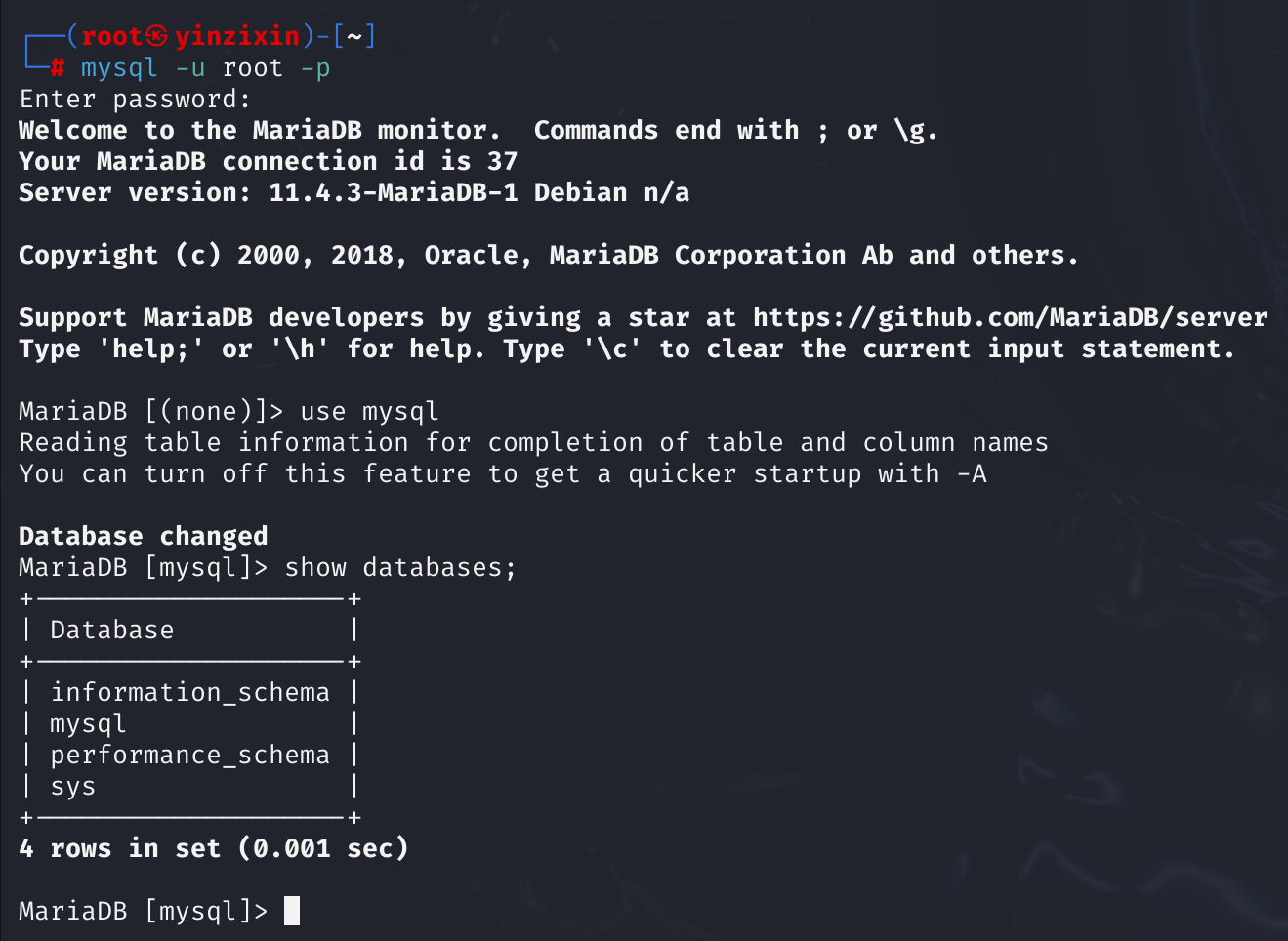Click the Copyright 2000, 2018 Oracle line
Screen dimensions: 1288x941
pyautogui.click(x=548, y=255)
